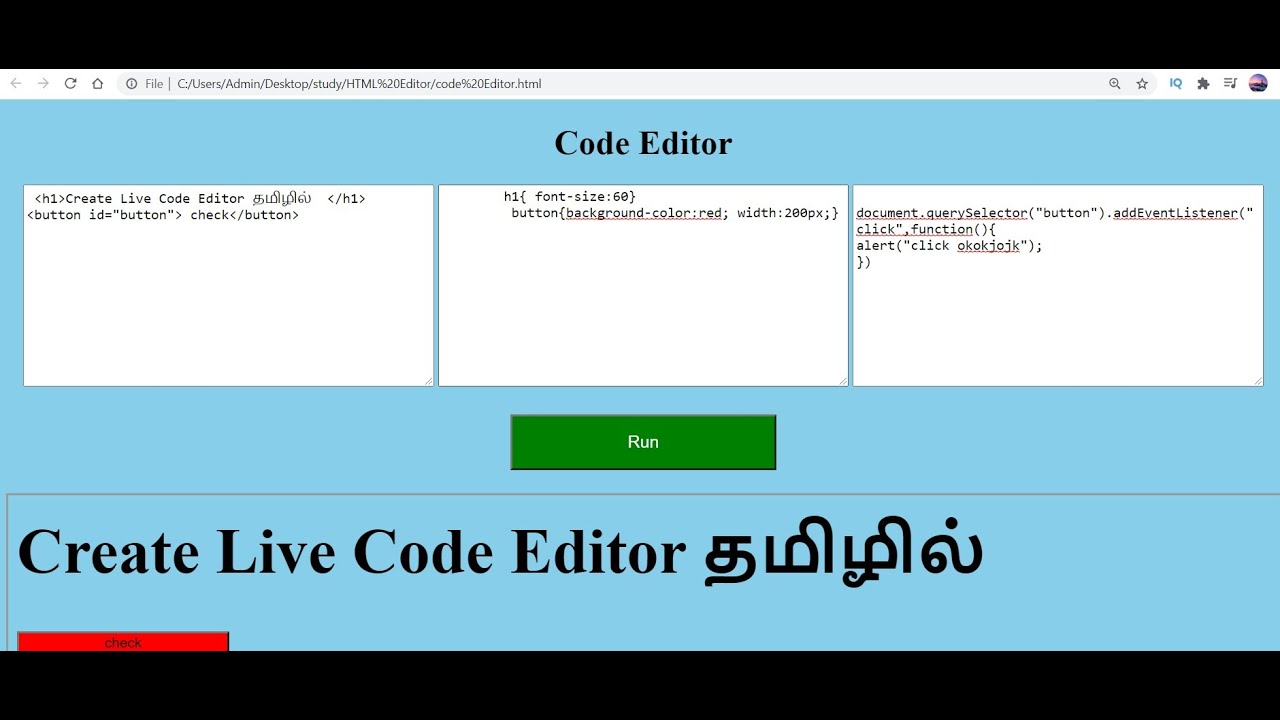This screenshot has height=720, width=1280.
Task: Click the browser forward arrow
Action: tap(43, 84)
